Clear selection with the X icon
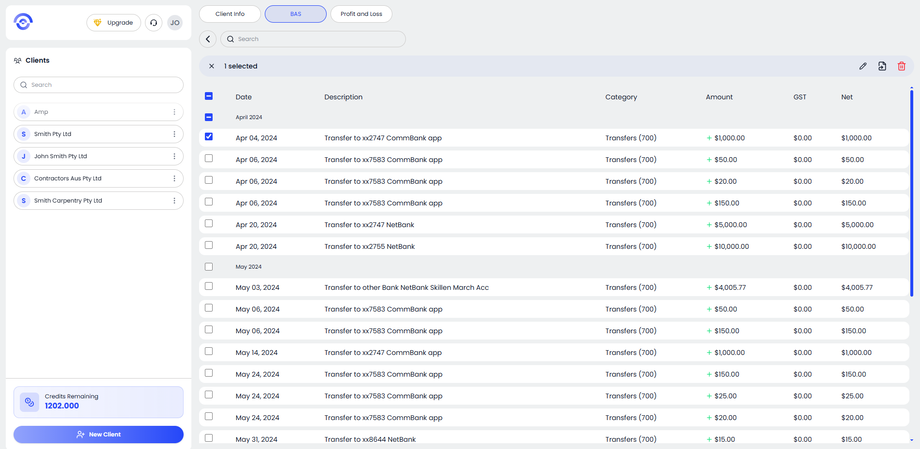The width and height of the screenshot is (920, 449). click(x=212, y=66)
